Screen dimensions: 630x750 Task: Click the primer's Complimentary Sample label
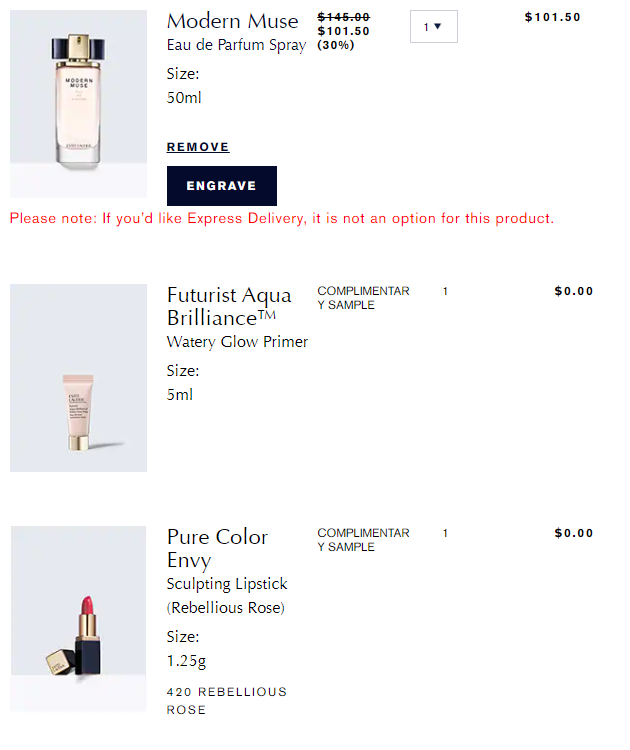[363, 298]
